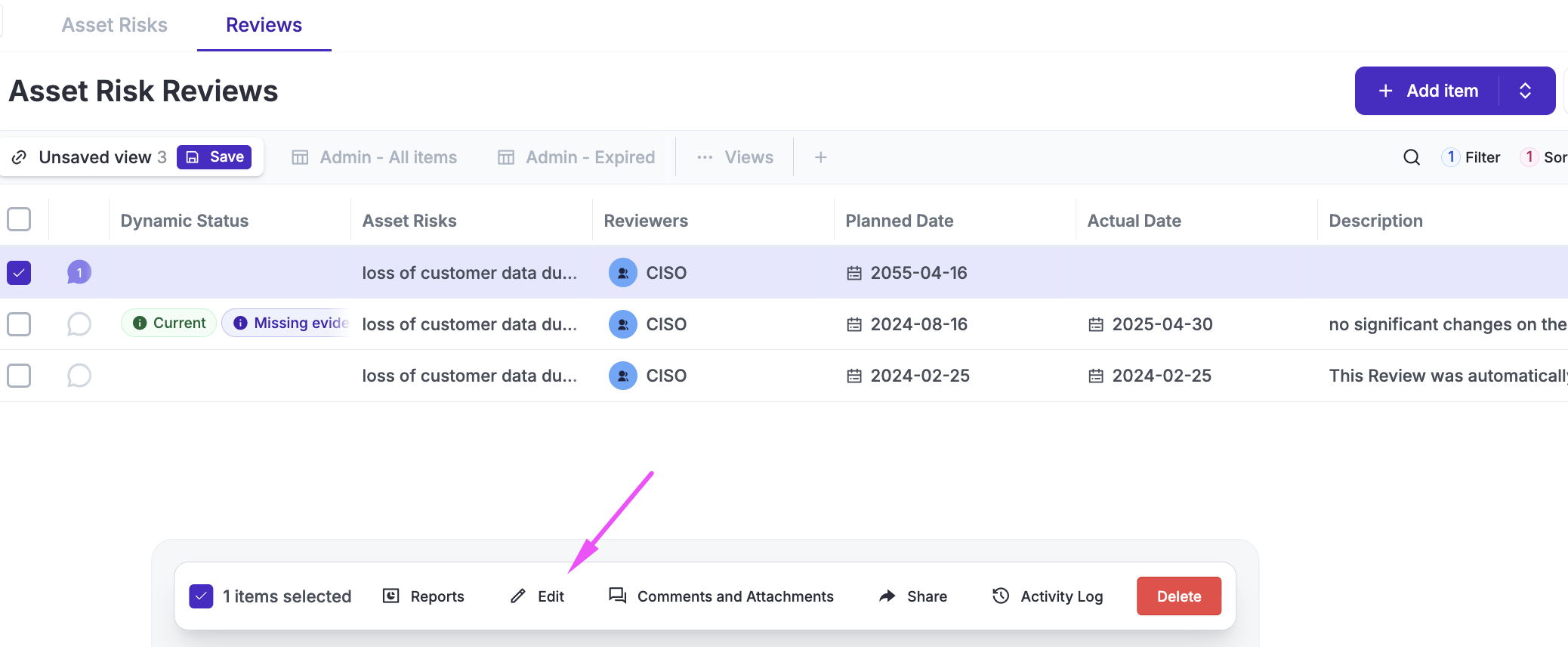The image size is (1568, 647).
Task: Open the search magnifier icon
Action: tap(1411, 157)
